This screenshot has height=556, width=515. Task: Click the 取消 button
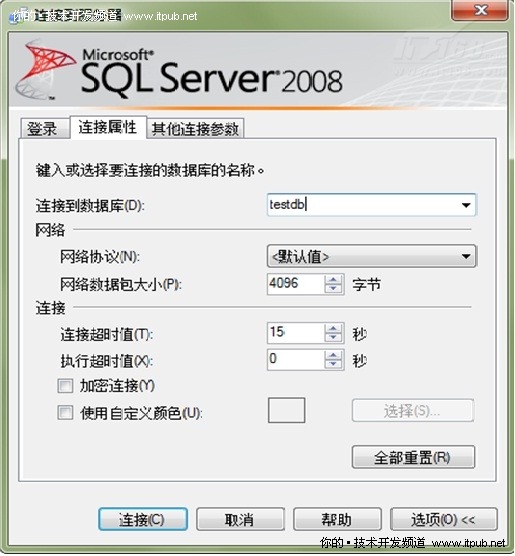pyautogui.click(x=240, y=519)
